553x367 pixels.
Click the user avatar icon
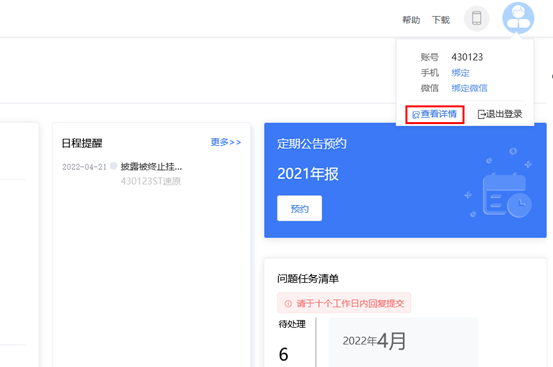point(518,18)
